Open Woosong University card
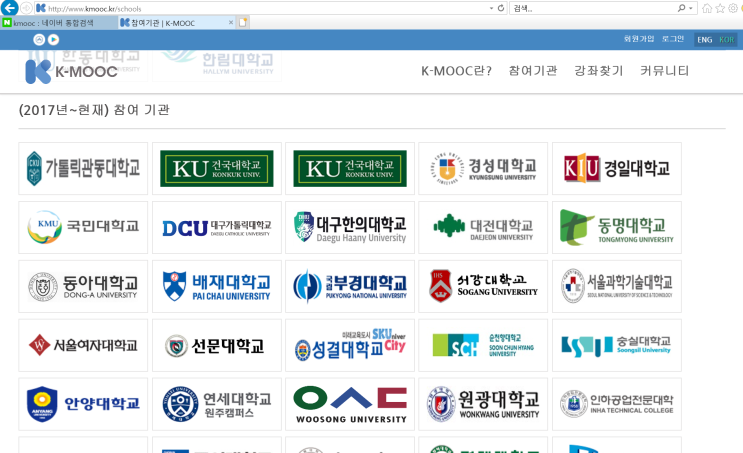This screenshot has height=453, width=743. 350,404
